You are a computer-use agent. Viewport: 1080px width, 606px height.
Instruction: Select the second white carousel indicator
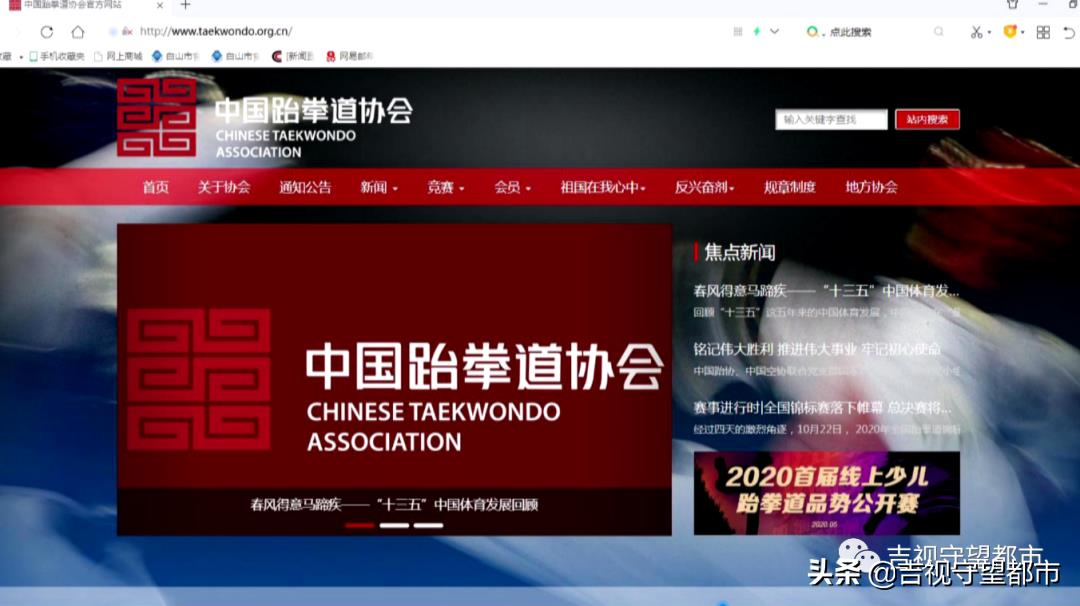(x=394, y=525)
